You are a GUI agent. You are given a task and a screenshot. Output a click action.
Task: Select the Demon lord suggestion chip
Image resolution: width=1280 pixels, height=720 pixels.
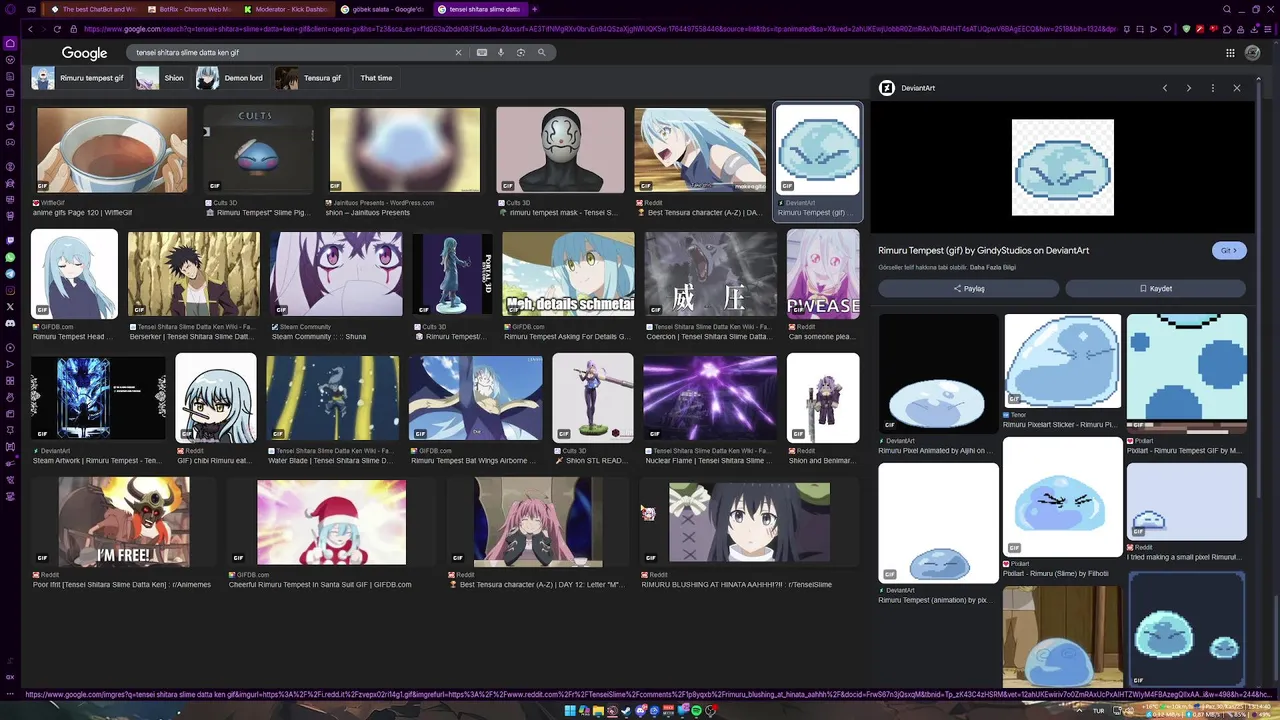coord(231,78)
